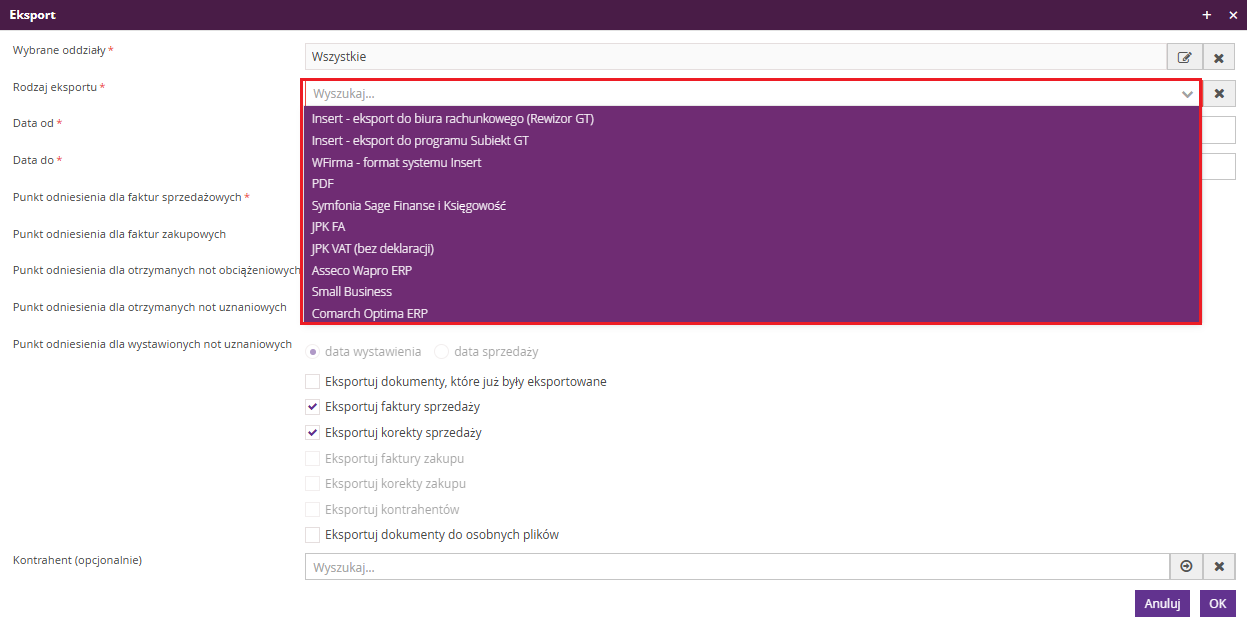Select JPK FA export type
The height and width of the screenshot is (631, 1247).
751,227
